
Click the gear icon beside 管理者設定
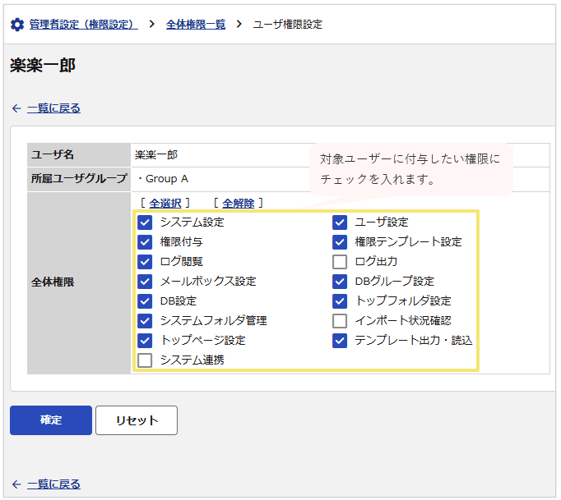click(17, 25)
